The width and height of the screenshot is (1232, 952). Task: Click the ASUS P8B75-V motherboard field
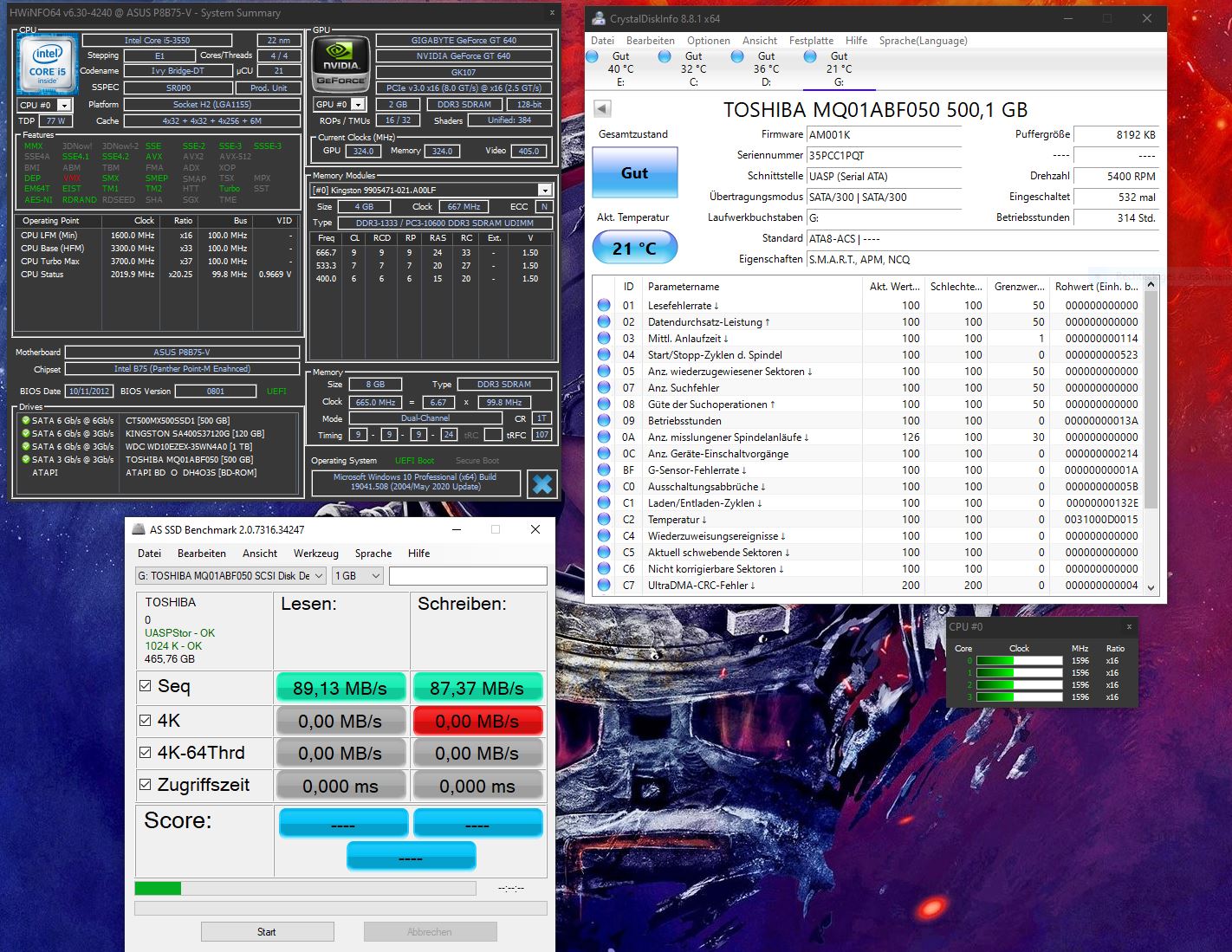tap(182, 352)
